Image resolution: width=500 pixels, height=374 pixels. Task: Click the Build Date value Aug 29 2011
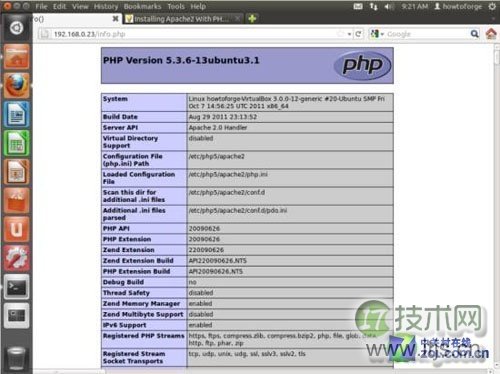(223, 117)
